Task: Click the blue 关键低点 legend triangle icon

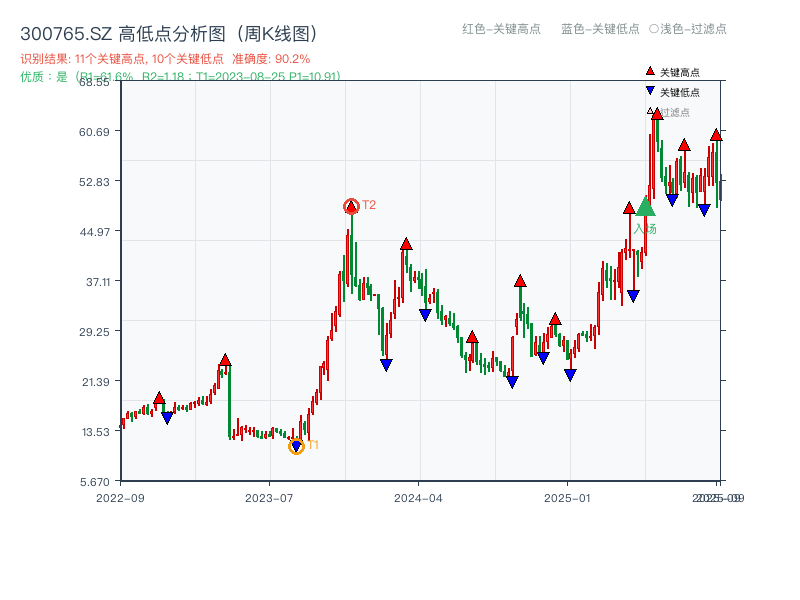Action: 650,90
